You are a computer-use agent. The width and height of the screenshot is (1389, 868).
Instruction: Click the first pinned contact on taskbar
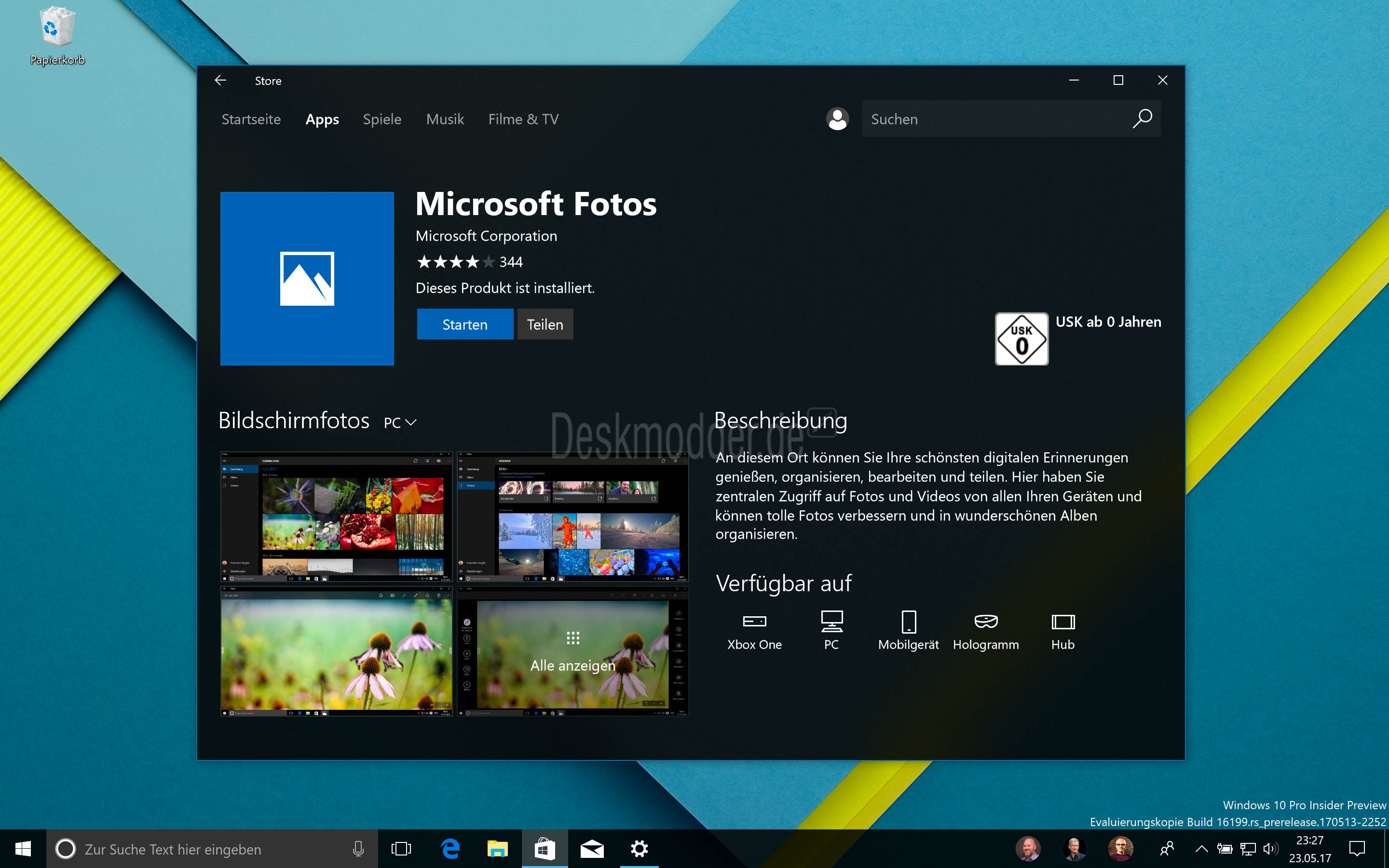[x=1028, y=849]
